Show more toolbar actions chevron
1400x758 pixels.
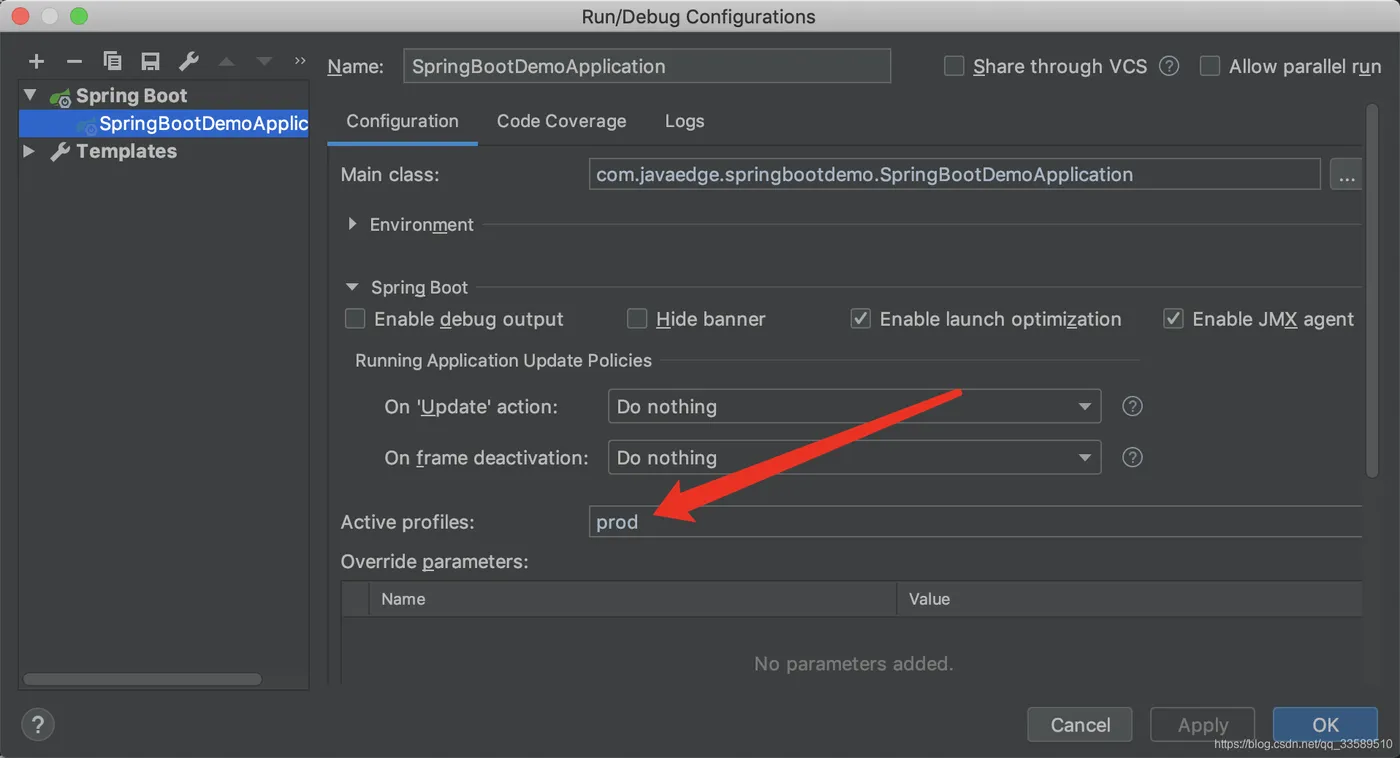tap(300, 61)
